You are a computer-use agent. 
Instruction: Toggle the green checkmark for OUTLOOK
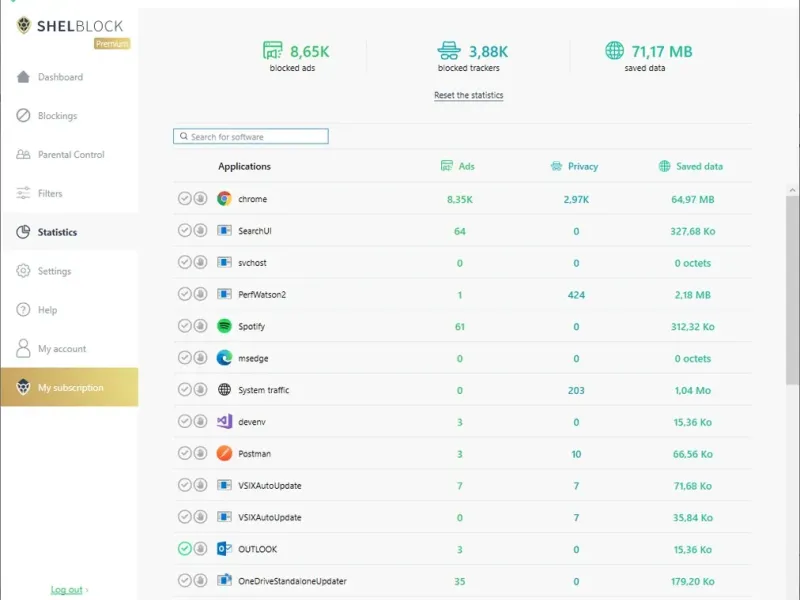click(x=184, y=549)
